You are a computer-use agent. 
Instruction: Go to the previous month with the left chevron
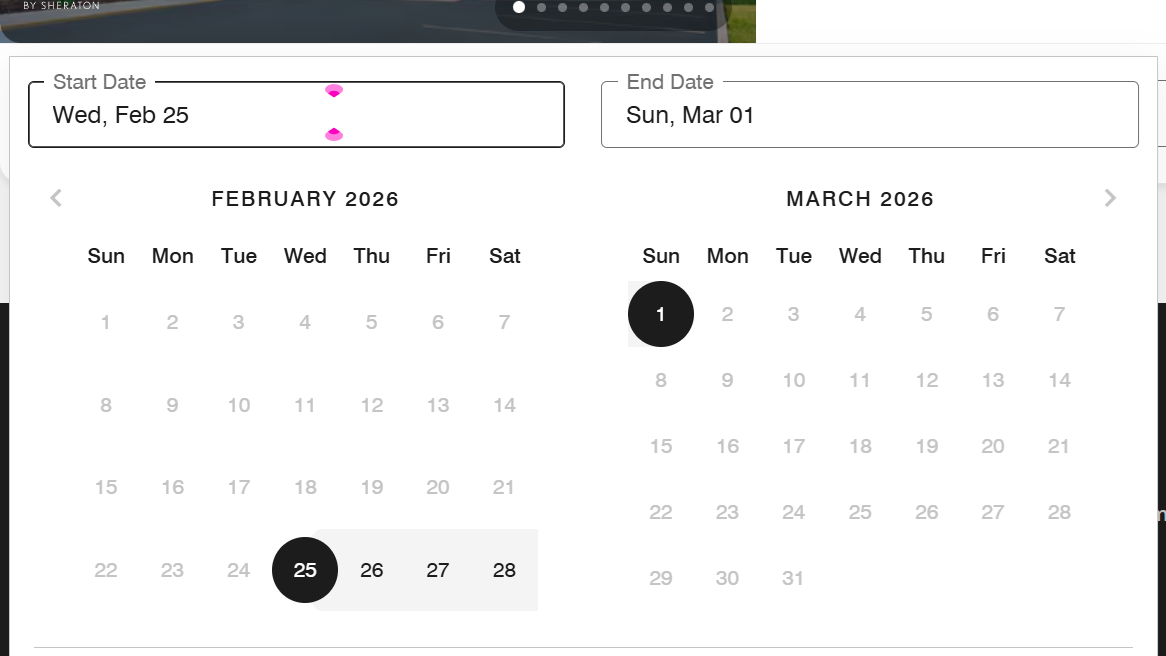click(x=56, y=198)
